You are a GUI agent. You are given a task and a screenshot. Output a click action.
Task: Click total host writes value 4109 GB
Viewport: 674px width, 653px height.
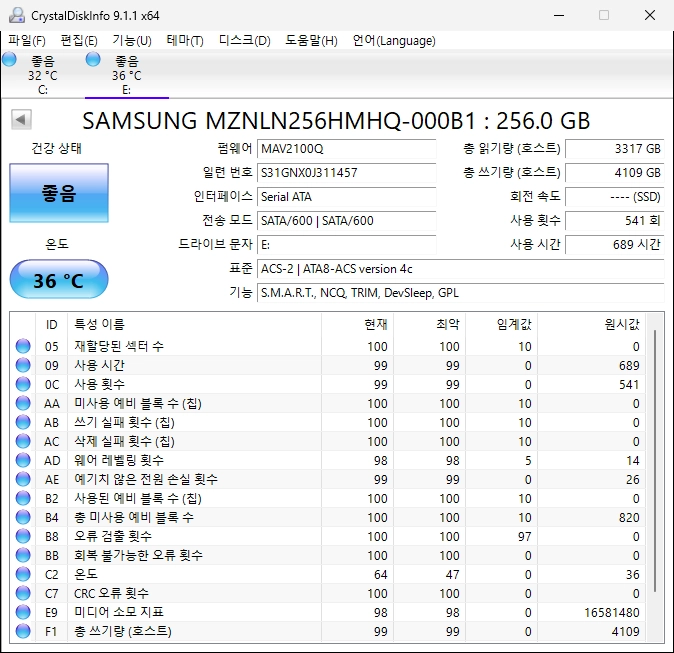pyautogui.click(x=615, y=173)
